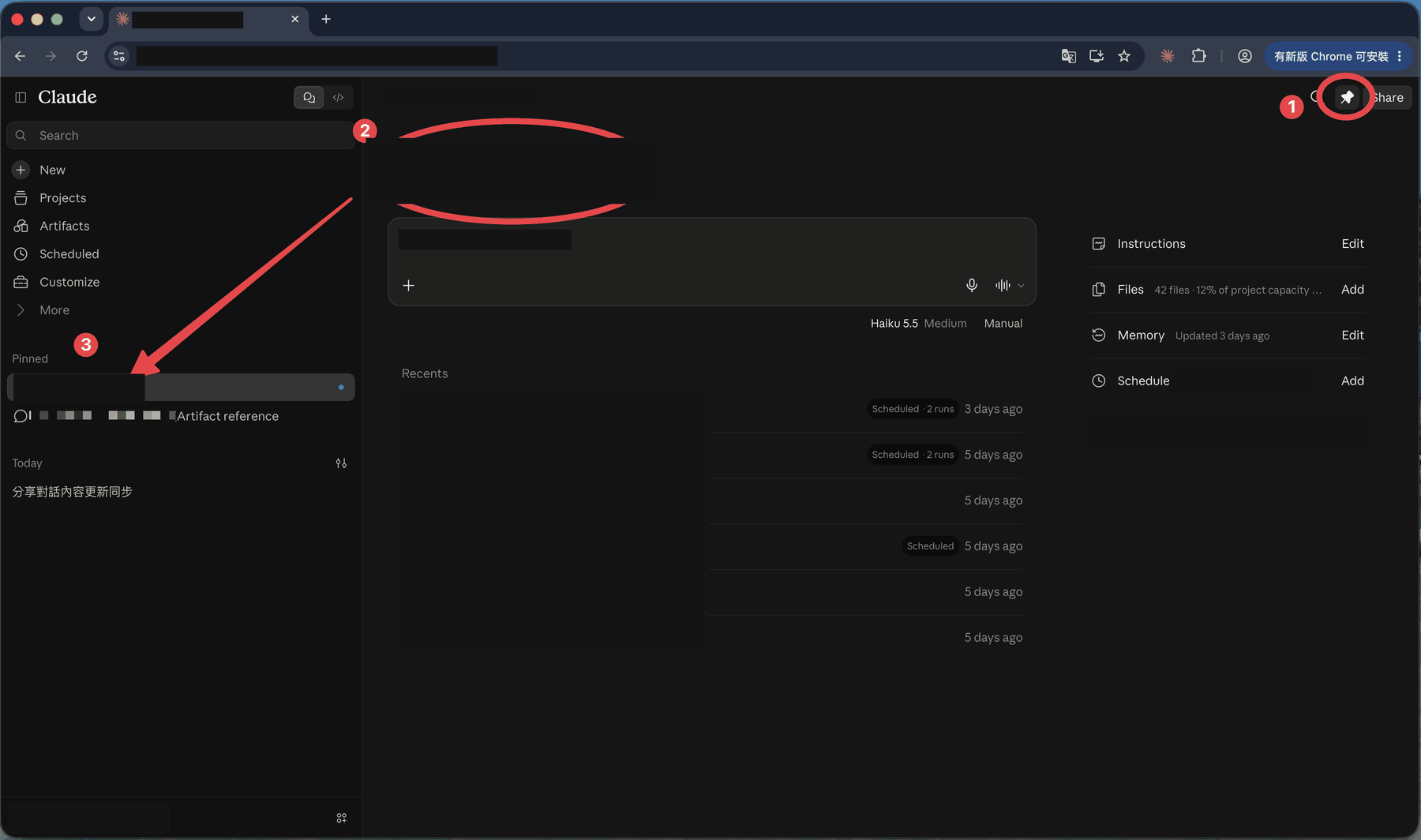Open the Chinese-titled chat under Today
The width and height of the screenshot is (1421, 840).
pyautogui.click(x=73, y=492)
